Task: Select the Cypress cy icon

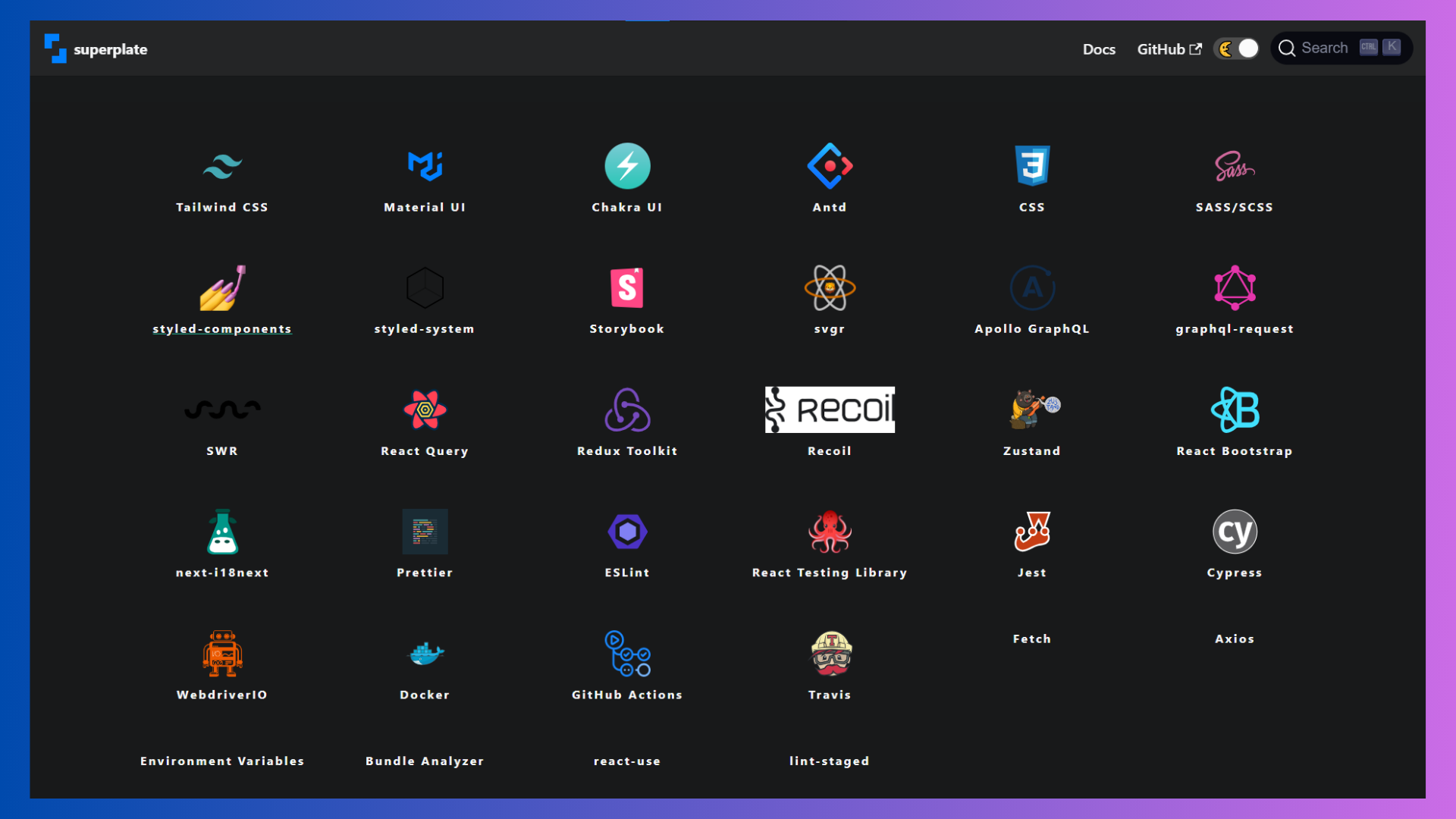Action: coord(1235,532)
